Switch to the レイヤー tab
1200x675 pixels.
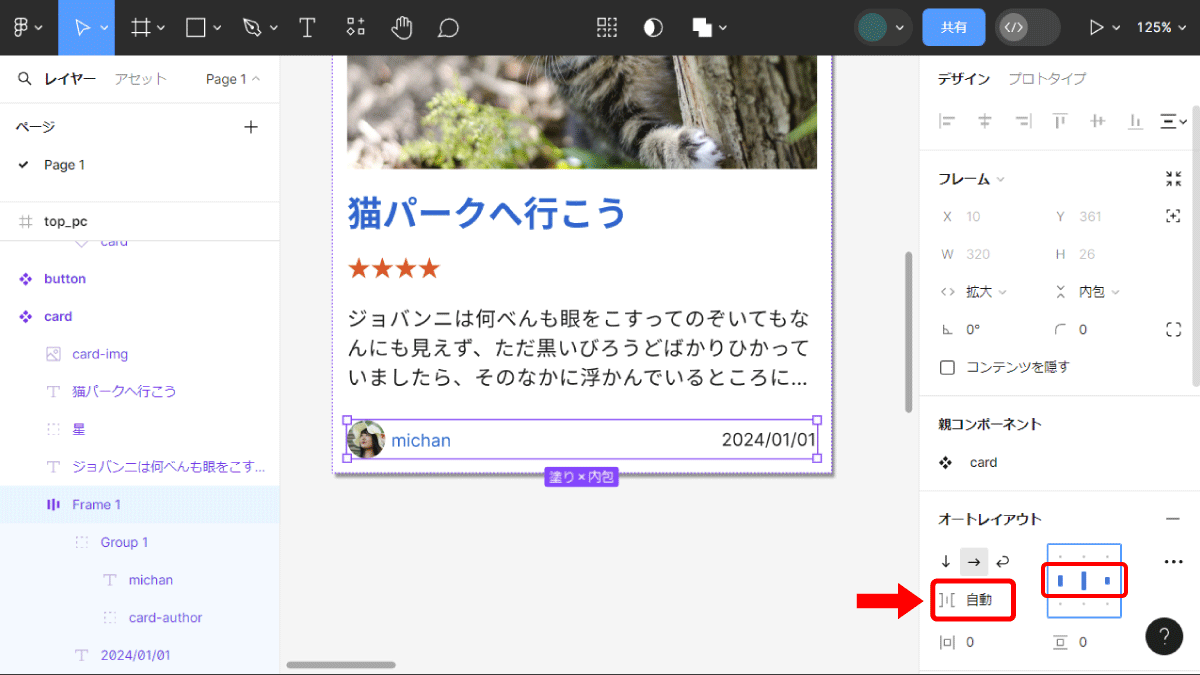(70, 79)
